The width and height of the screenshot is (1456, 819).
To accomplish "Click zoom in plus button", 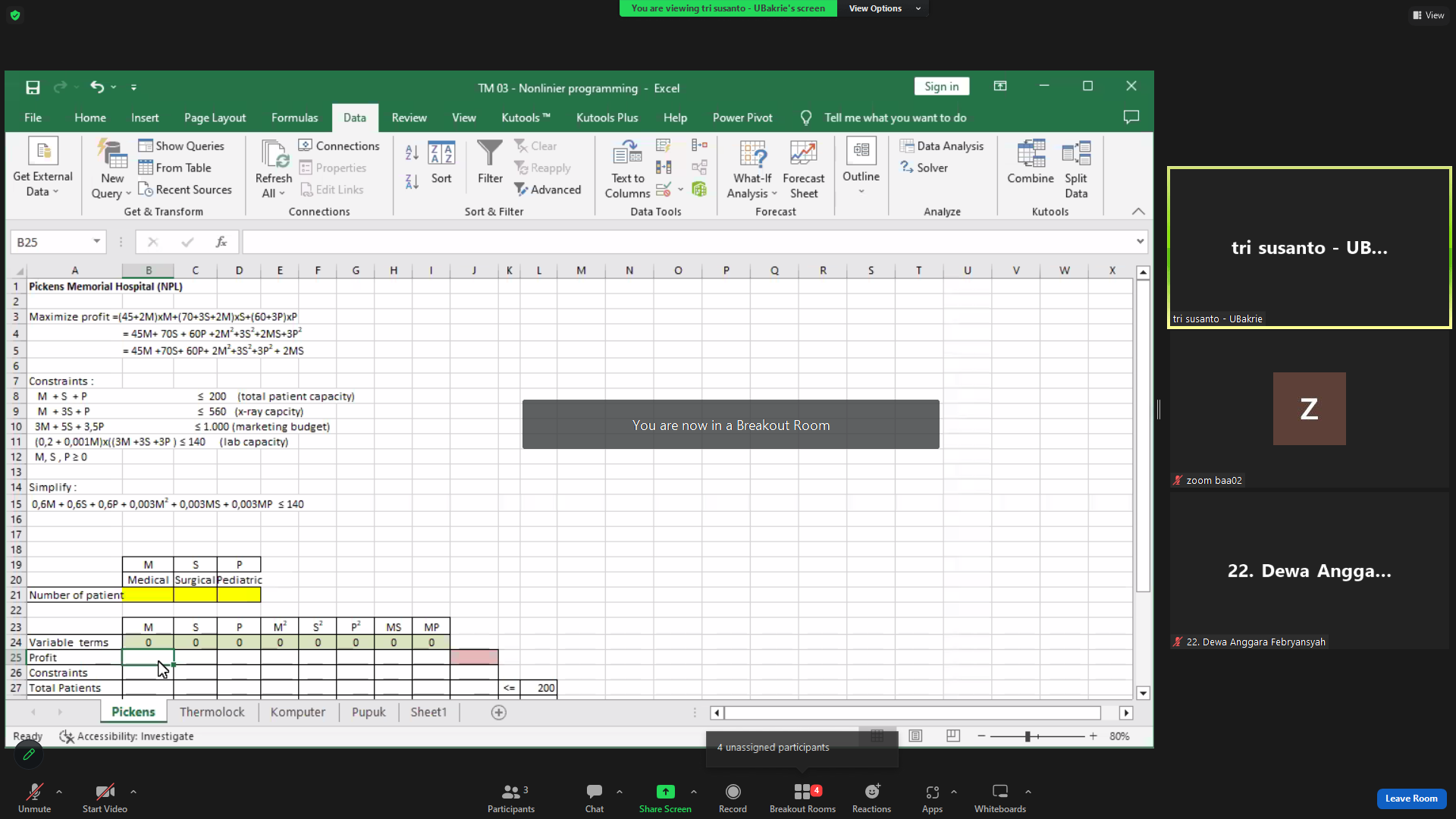I will (x=1093, y=736).
